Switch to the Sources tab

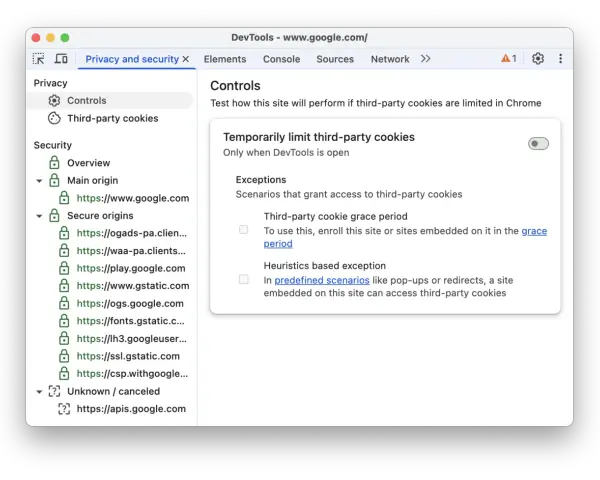335,59
